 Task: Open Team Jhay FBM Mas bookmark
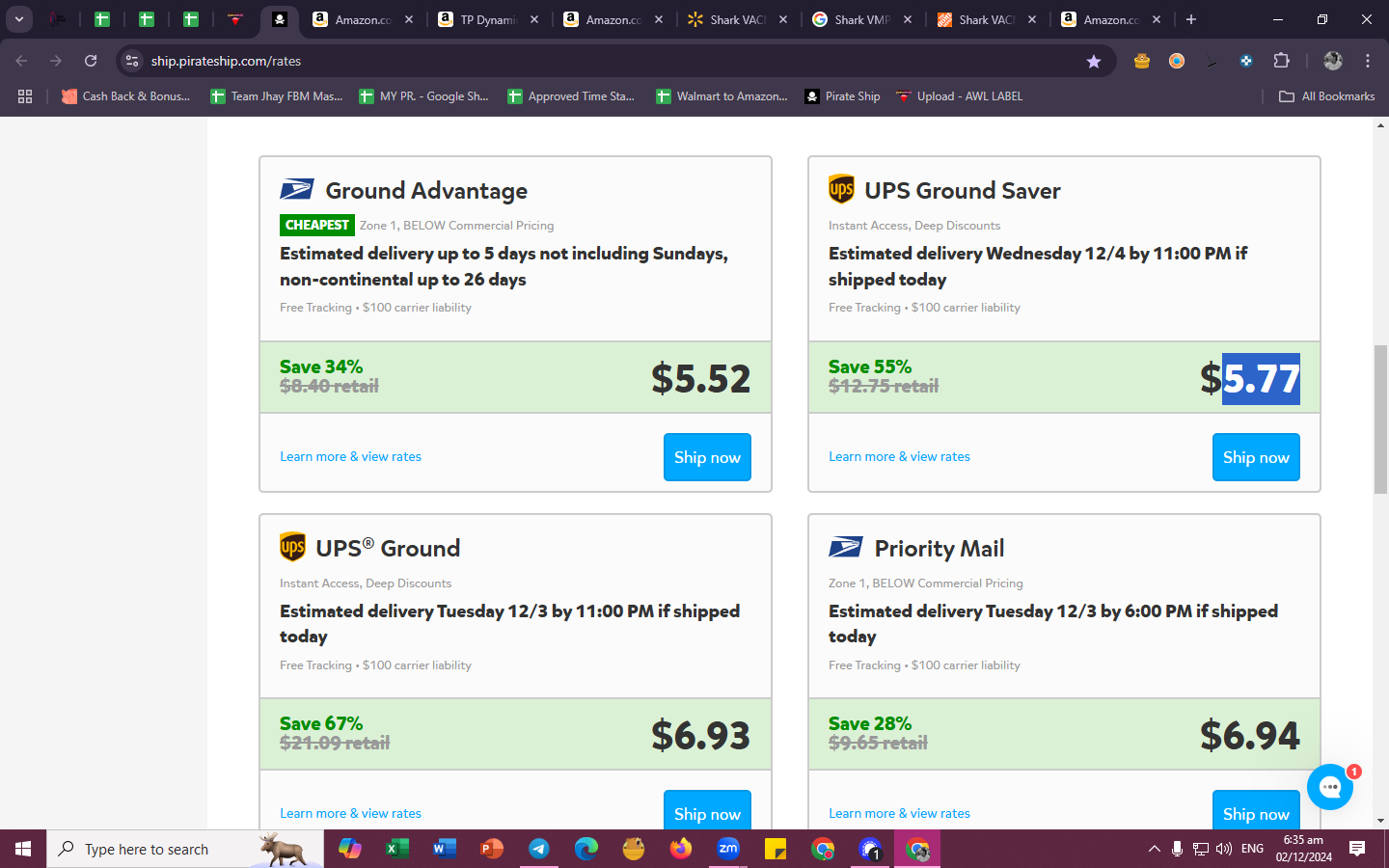[x=277, y=96]
